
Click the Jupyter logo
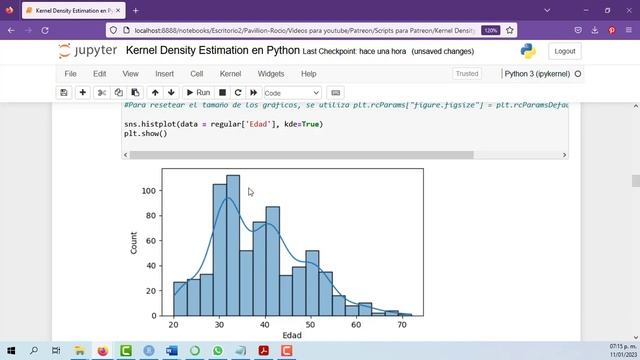(x=87, y=51)
